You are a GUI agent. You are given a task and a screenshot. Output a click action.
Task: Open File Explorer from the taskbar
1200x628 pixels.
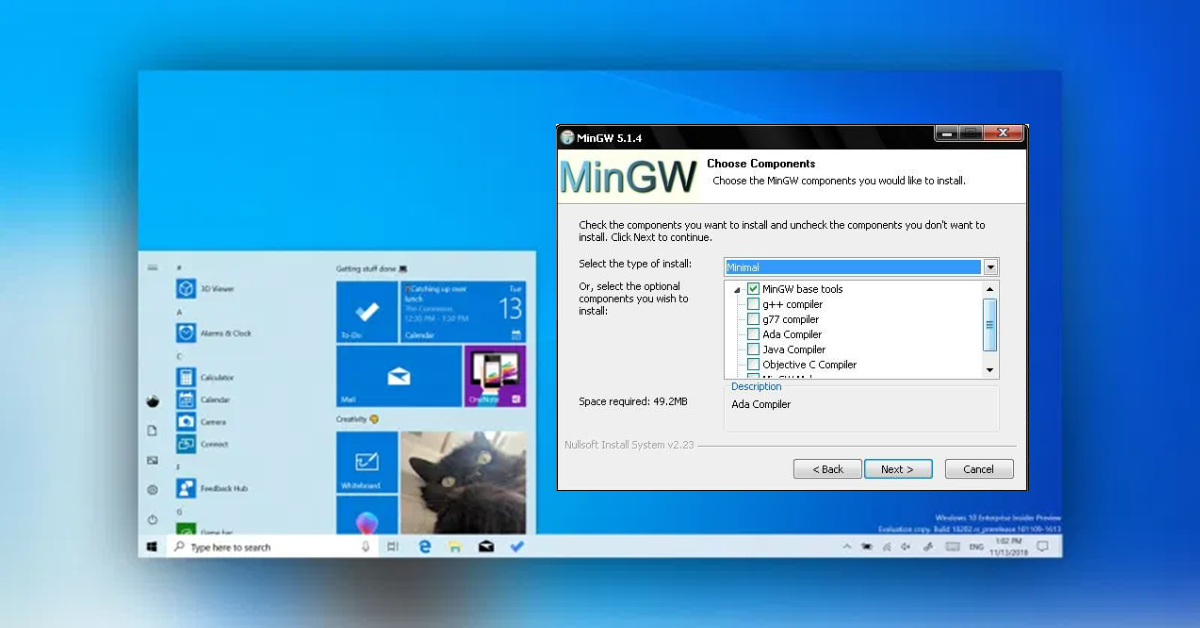pos(454,547)
